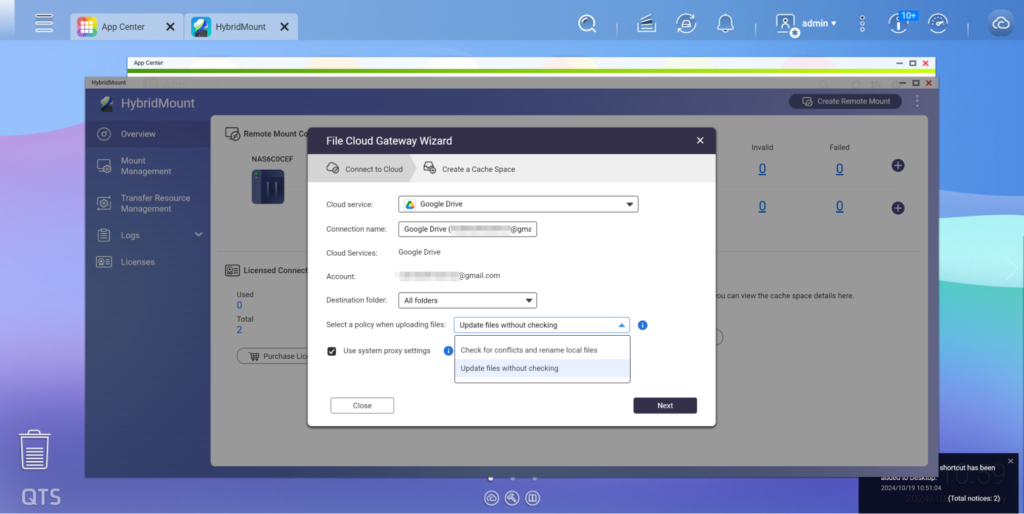Open the admin user menu
The height and width of the screenshot is (514, 1024).
coord(807,23)
